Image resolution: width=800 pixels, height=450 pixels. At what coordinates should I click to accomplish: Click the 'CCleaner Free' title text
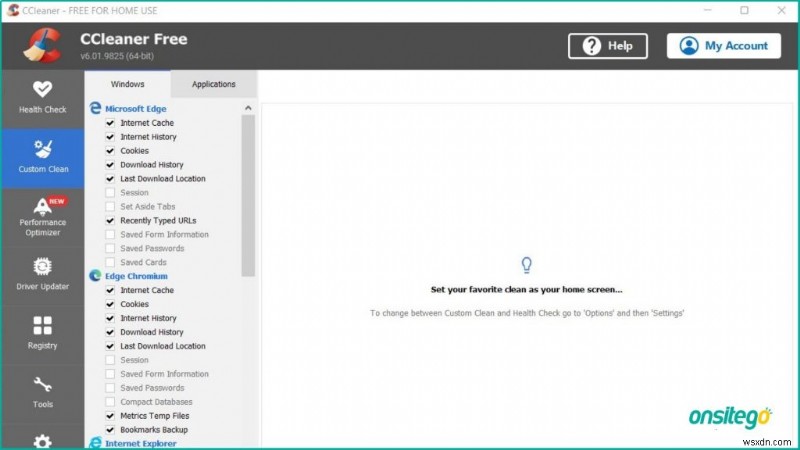(134, 39)
